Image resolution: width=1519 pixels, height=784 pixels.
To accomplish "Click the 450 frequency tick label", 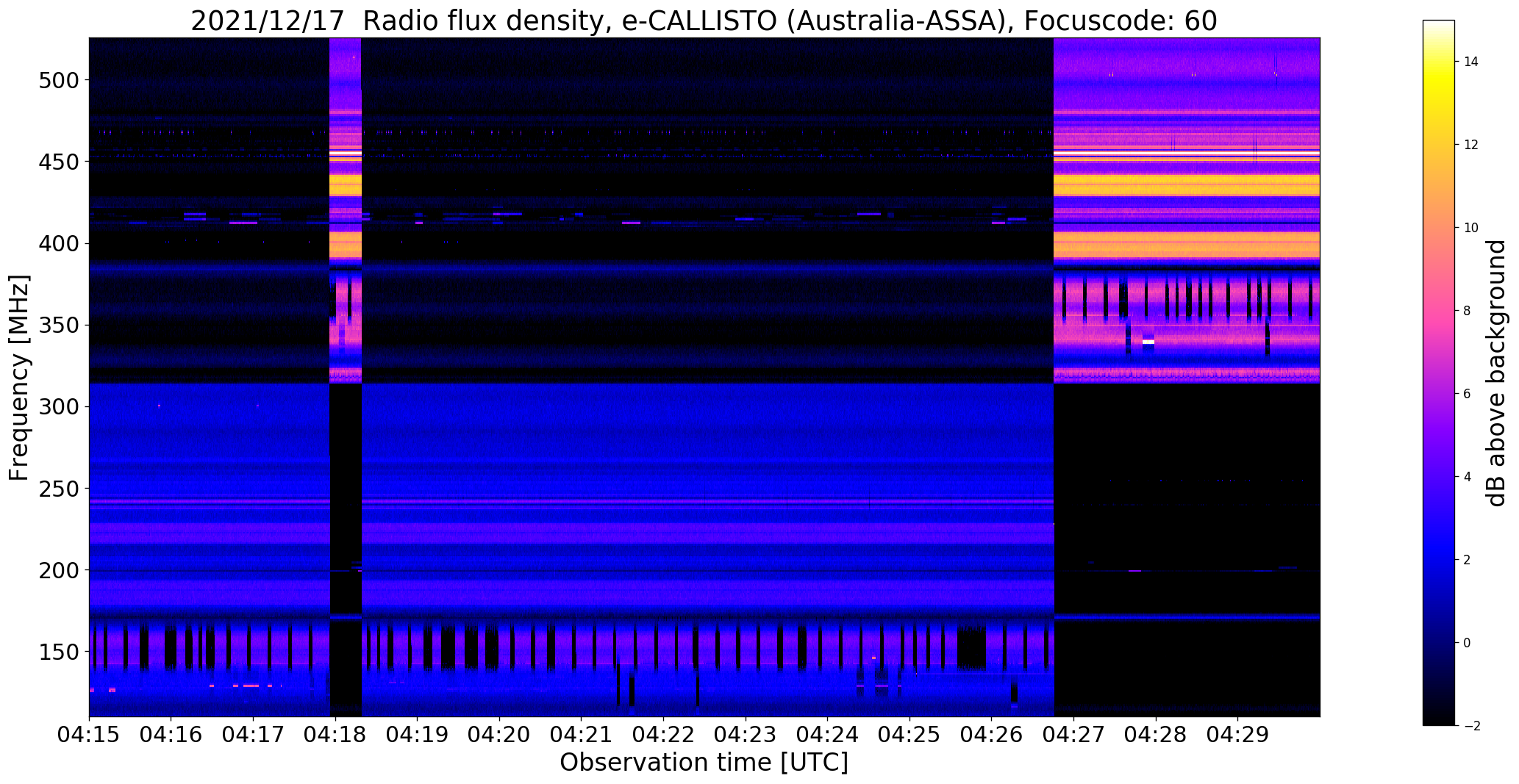I will pos(58,161).
